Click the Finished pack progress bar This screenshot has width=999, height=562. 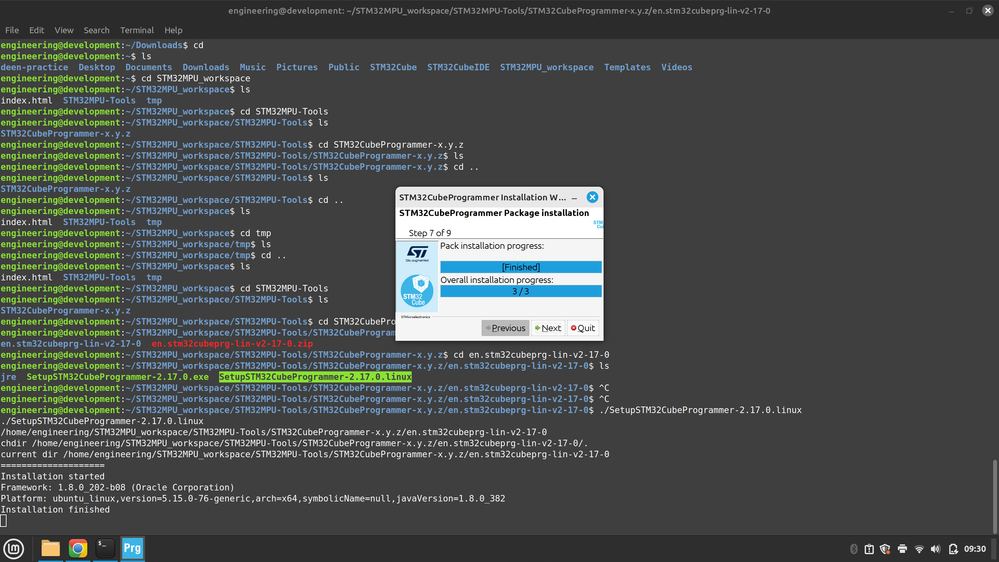tap(521, 267)
